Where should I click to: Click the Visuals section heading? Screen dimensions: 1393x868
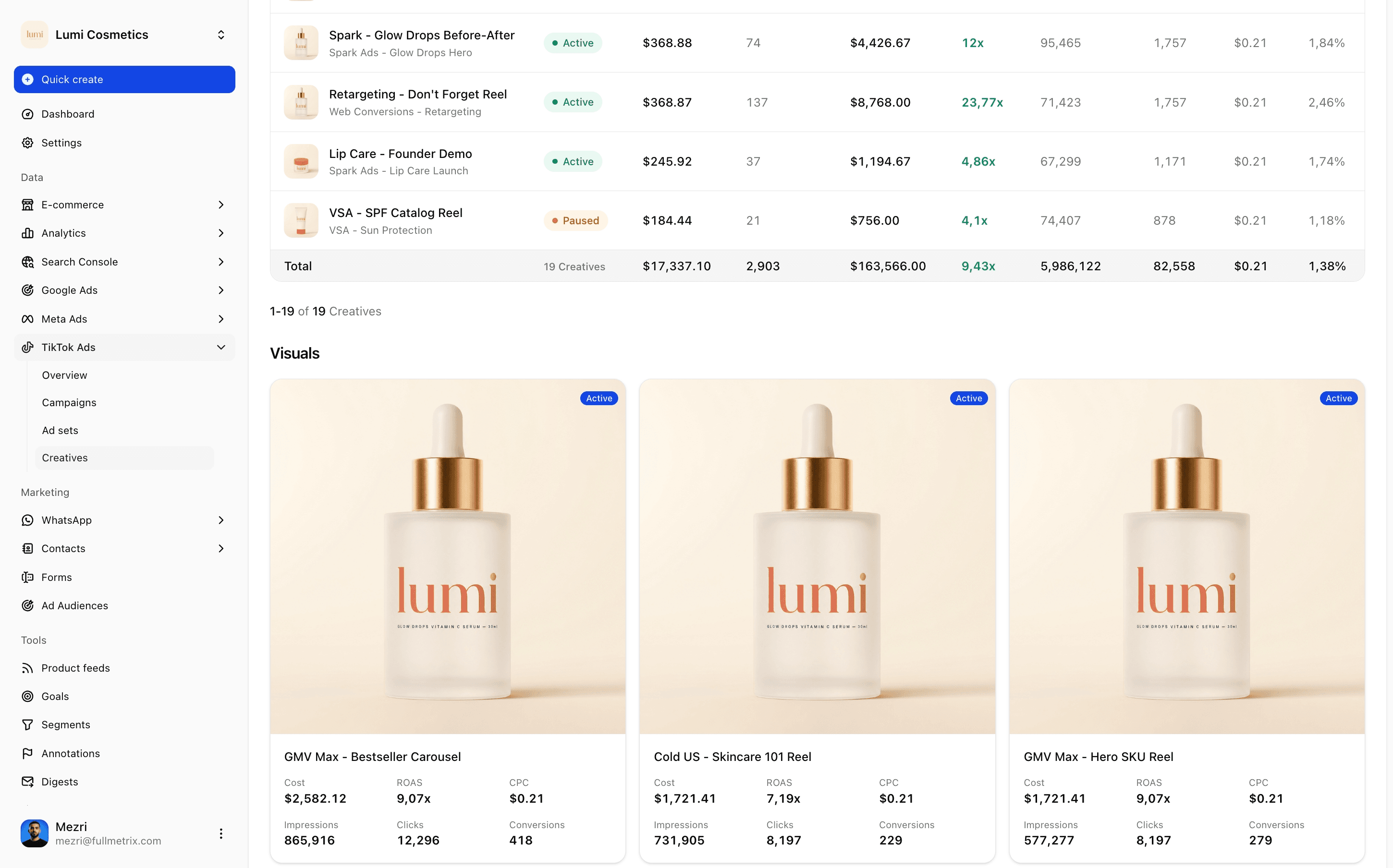294,353
